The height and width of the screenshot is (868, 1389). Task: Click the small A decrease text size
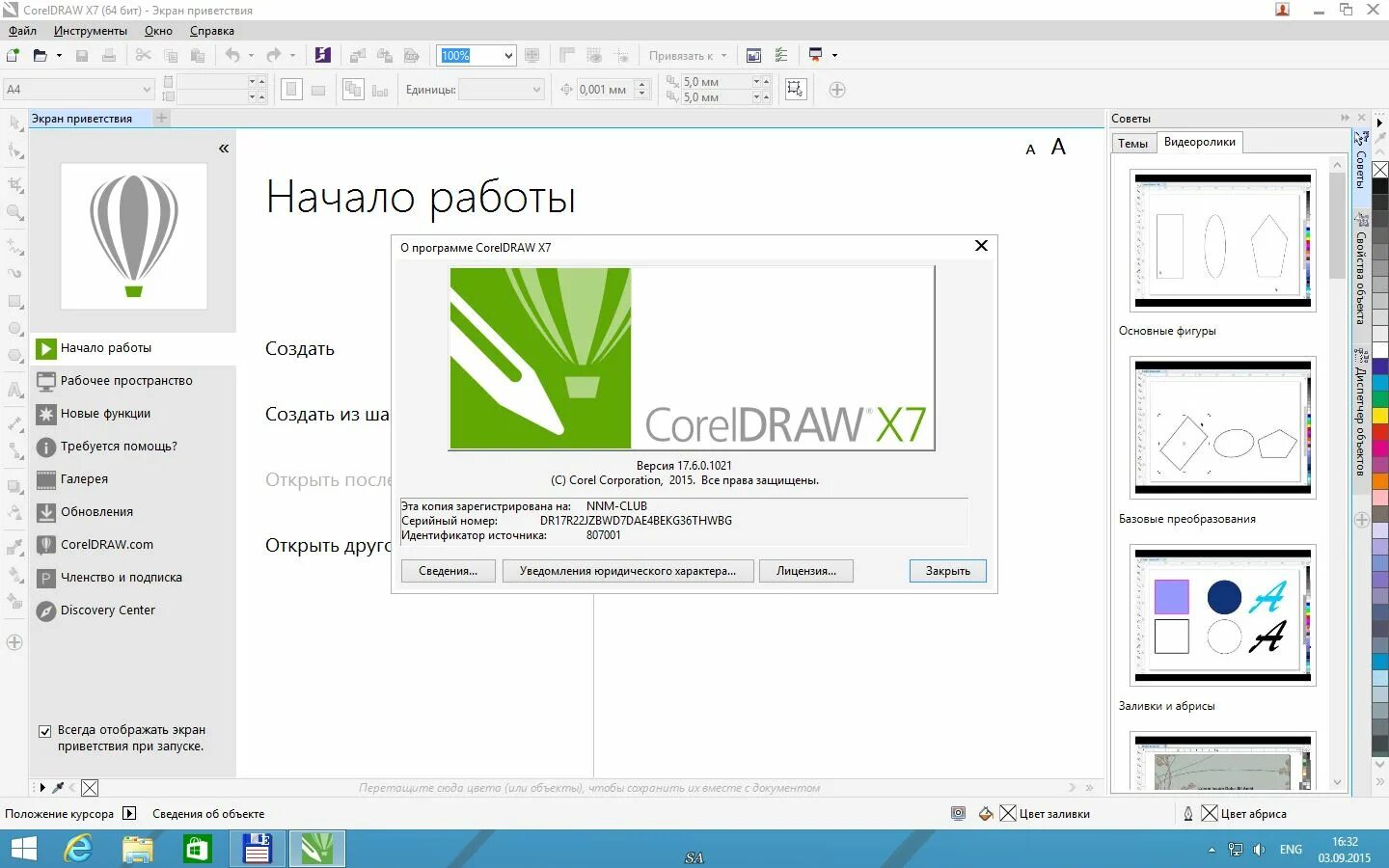click(x=1030, y=149)
